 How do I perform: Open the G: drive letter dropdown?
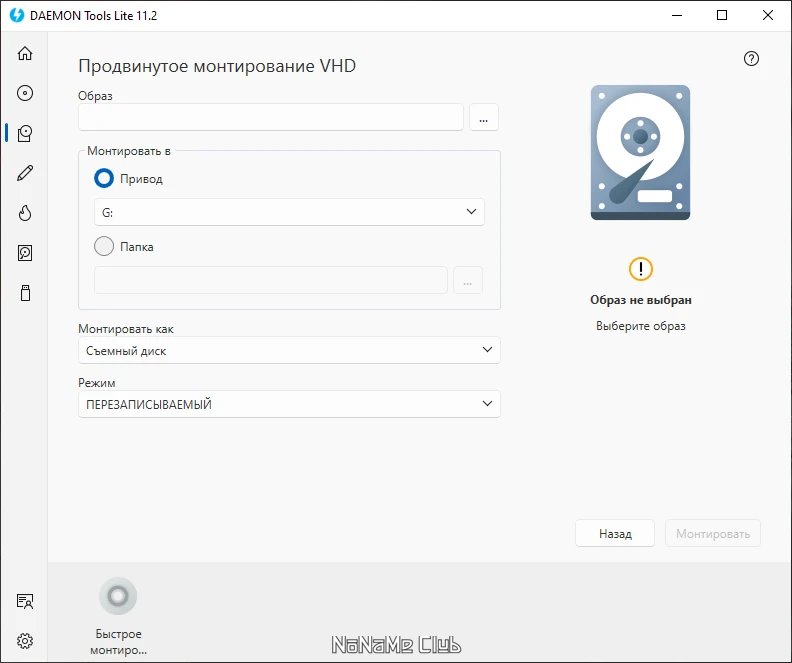pos(289,212)
